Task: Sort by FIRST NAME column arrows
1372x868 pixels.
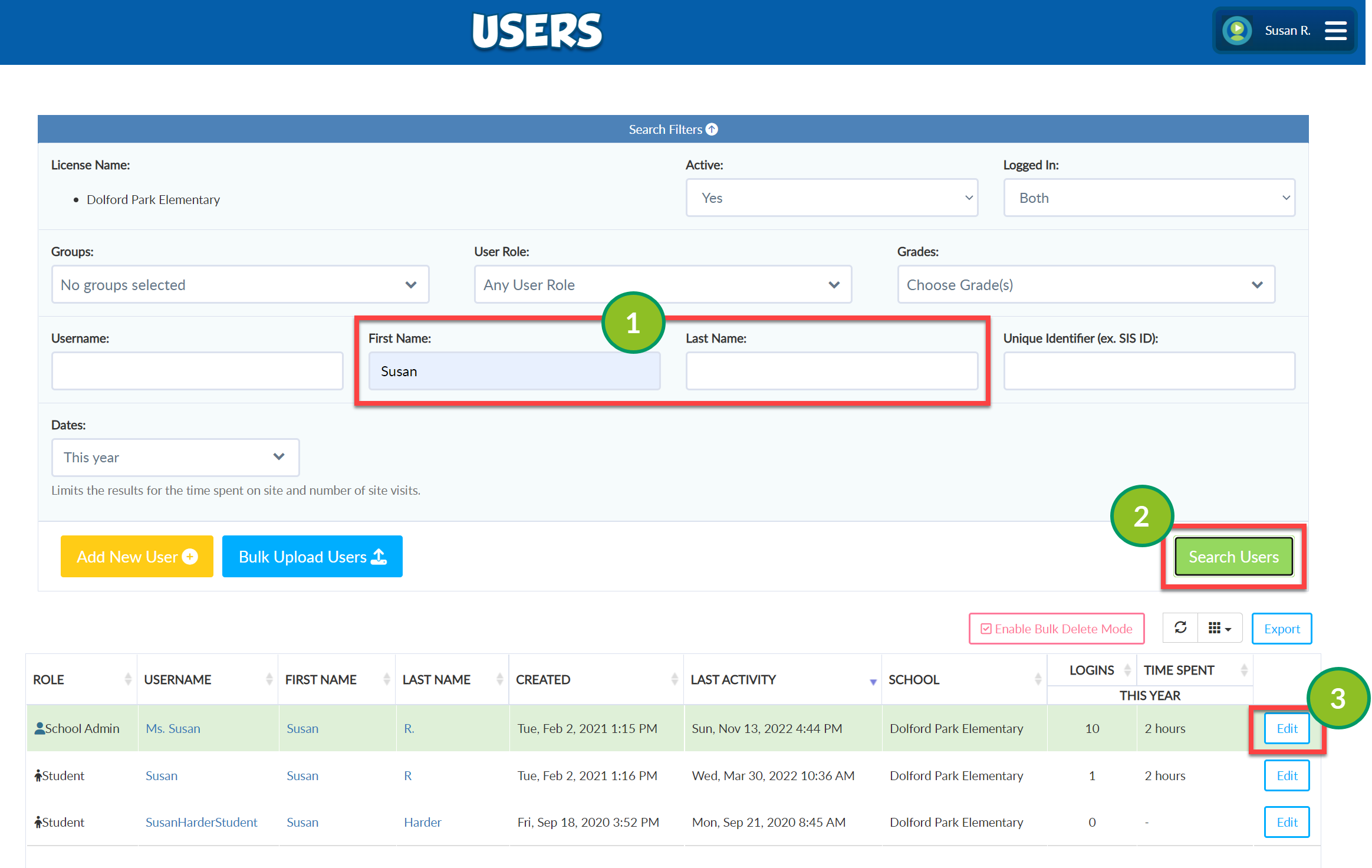Action: coord(387,679)
